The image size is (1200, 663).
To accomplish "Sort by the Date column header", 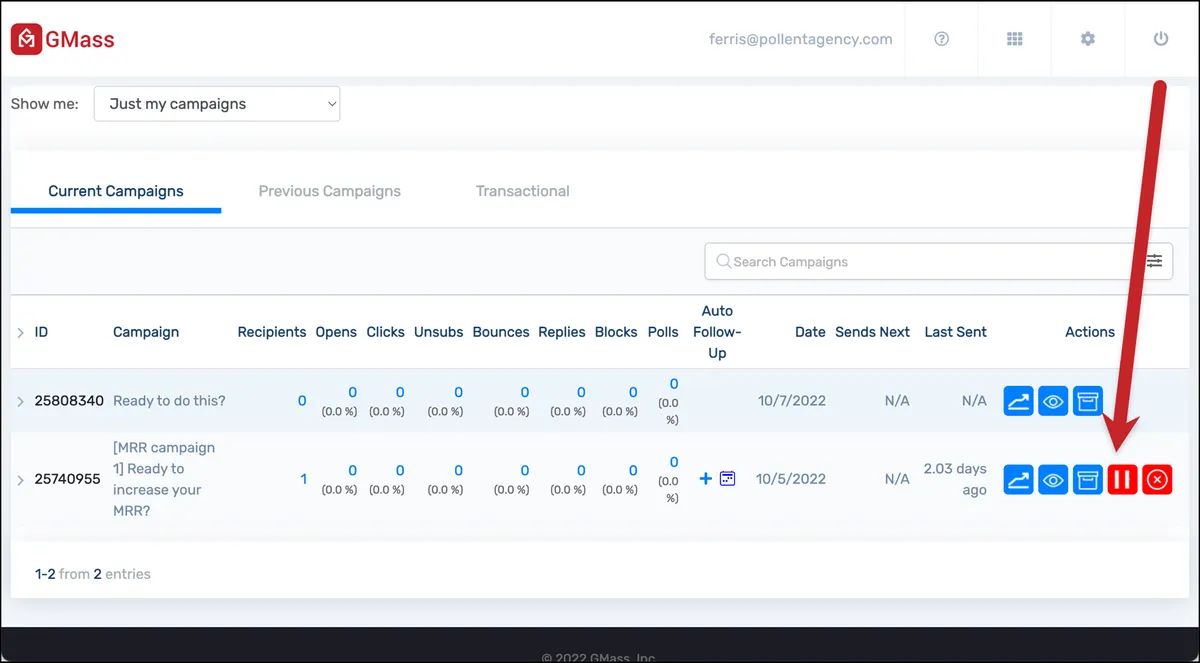I will 810,332.
